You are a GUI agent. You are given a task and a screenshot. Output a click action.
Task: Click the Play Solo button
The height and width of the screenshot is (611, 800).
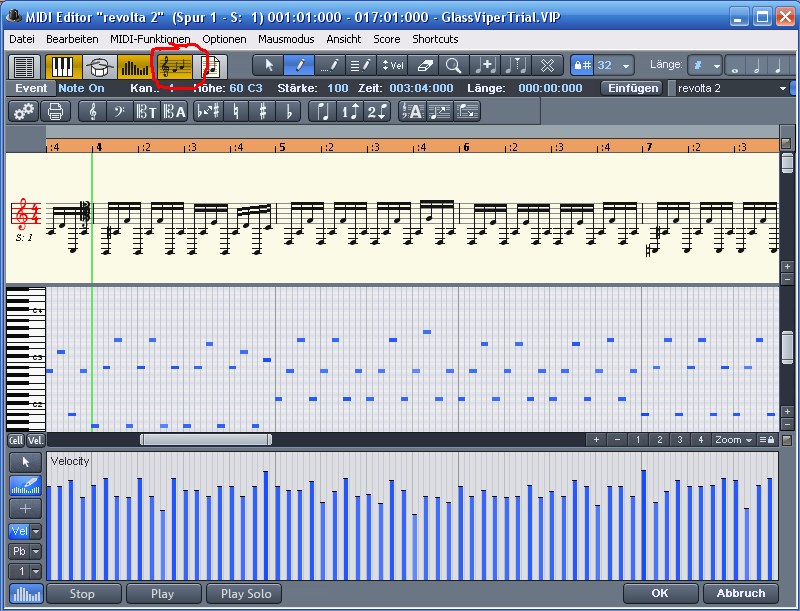coord(244,594)
